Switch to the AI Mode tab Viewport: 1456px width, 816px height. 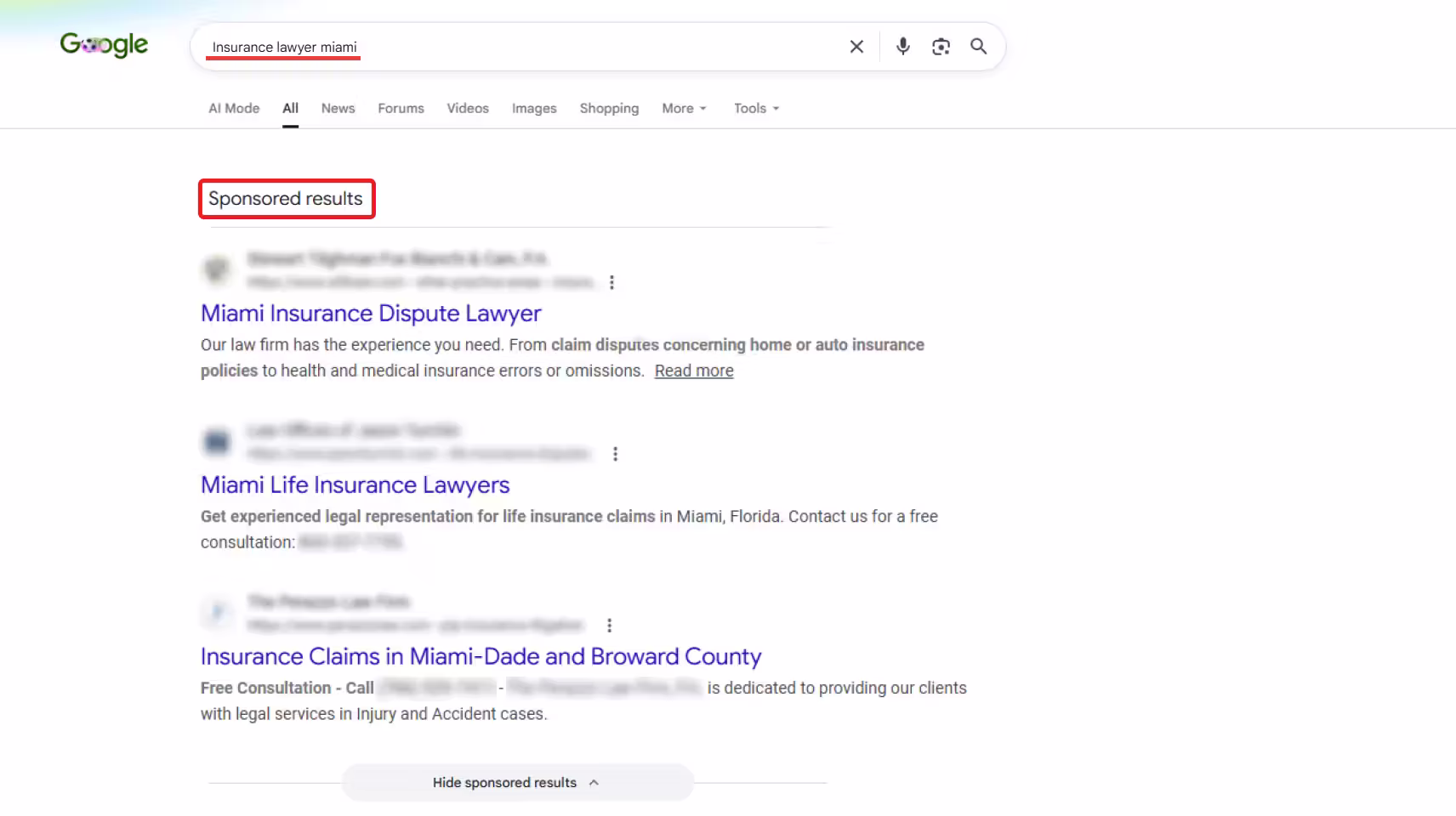[x=234, y=108]
